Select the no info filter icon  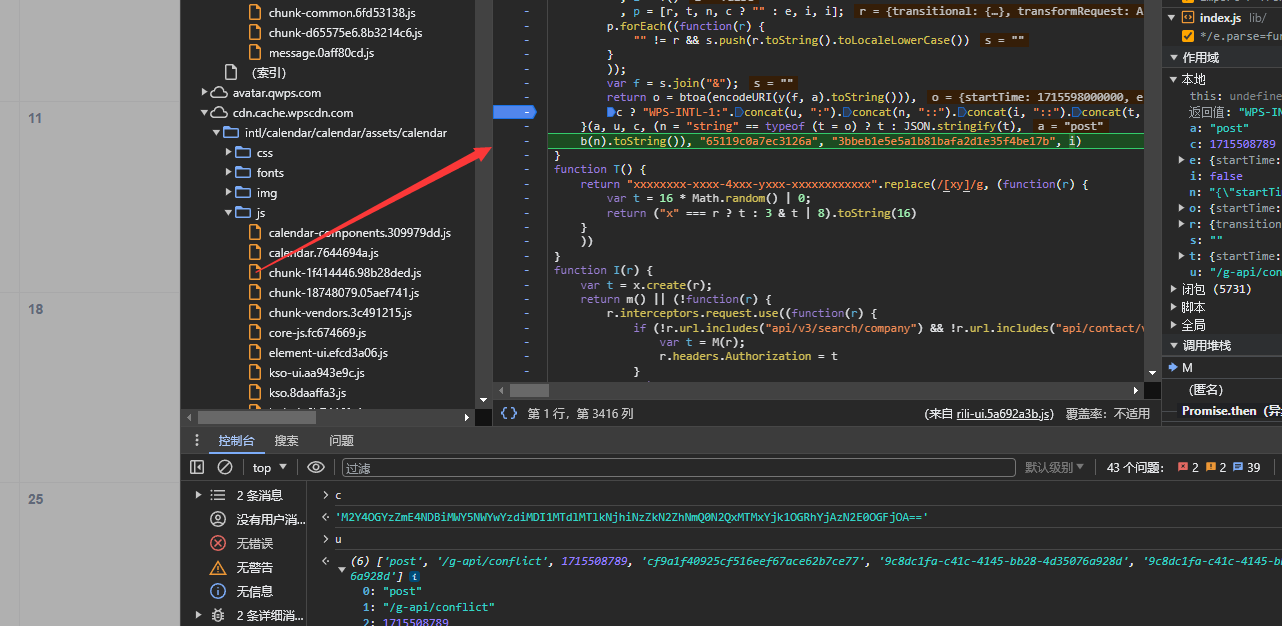point(217,591)
